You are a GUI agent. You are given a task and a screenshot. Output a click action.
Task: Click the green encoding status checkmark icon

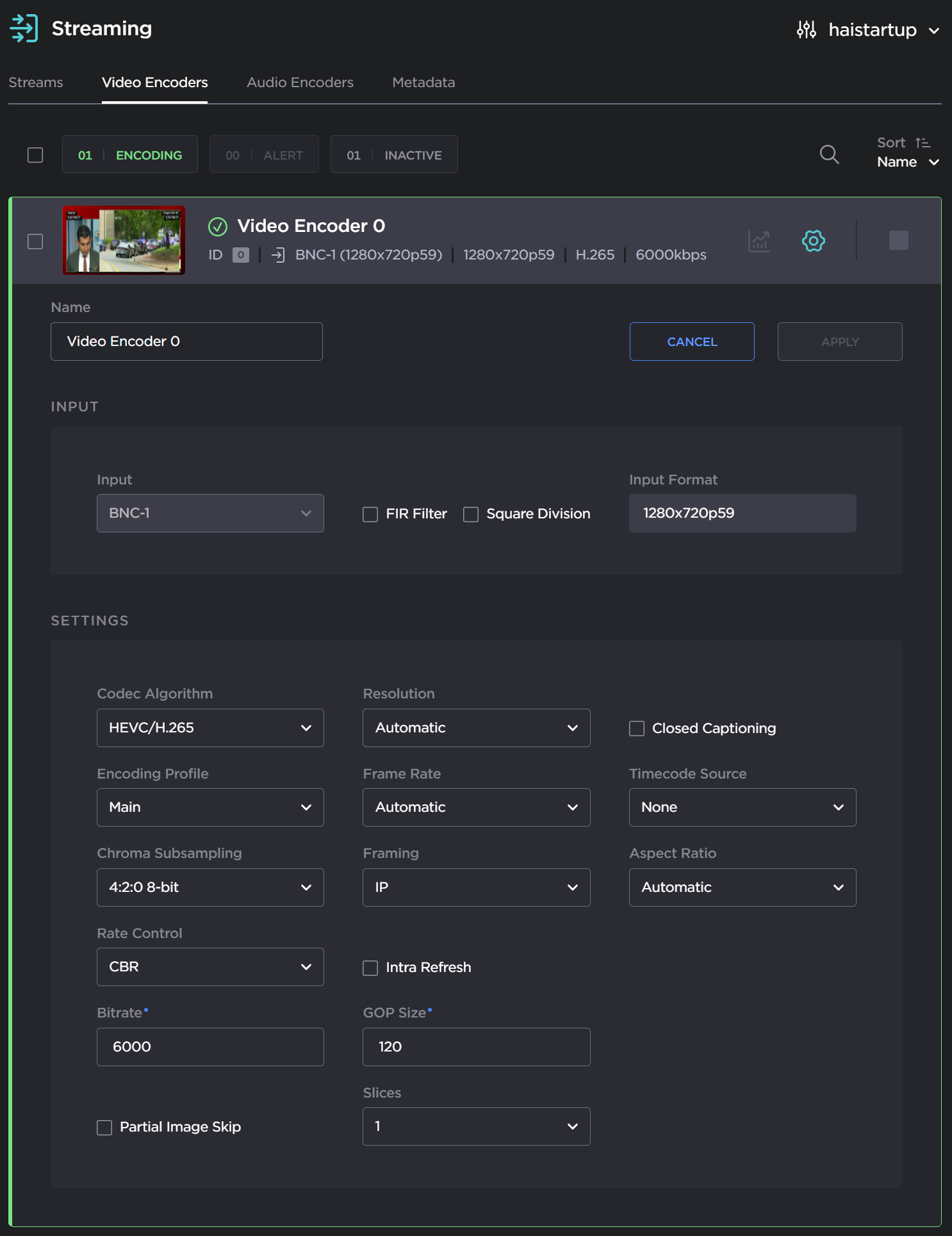[x=218, y=226]
